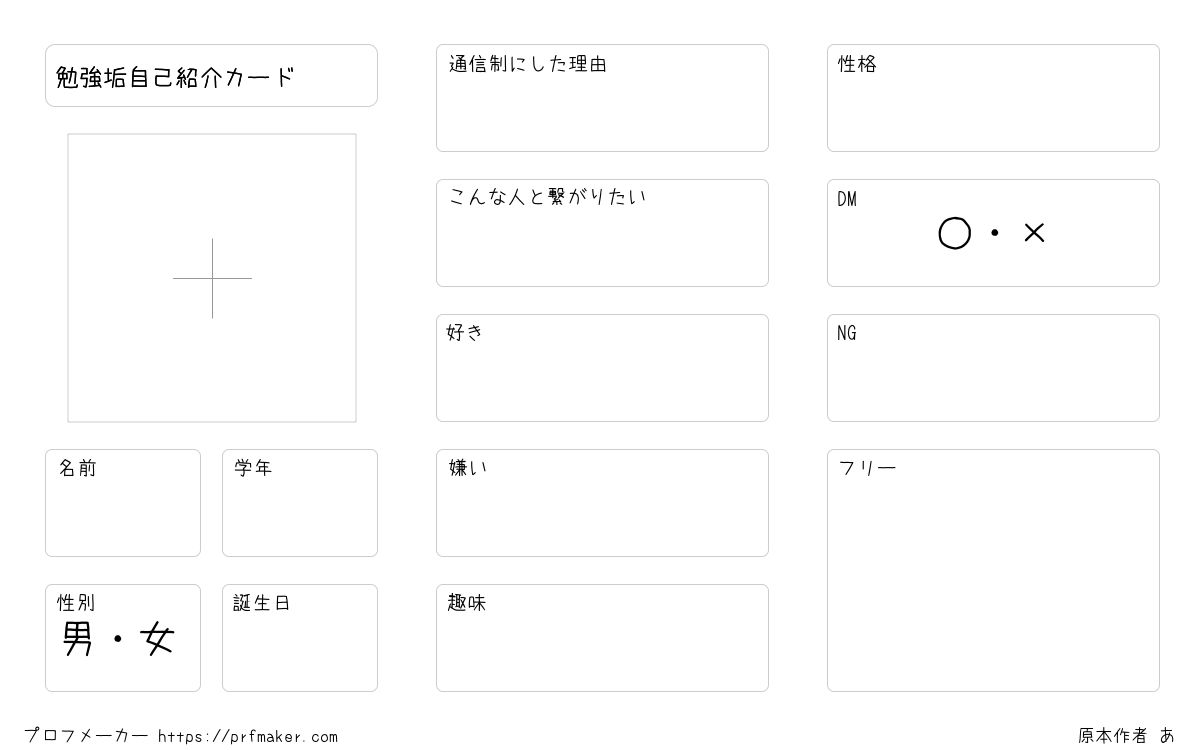Choose 男 in the 性別 box
1200x750 pixels.
(78, 638)
